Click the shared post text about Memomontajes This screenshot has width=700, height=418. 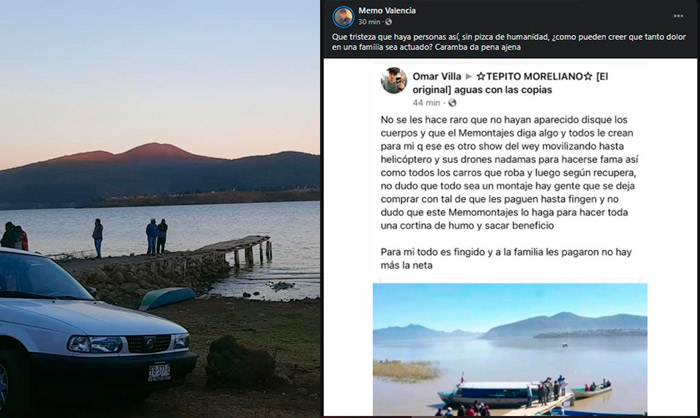(508, 173)
